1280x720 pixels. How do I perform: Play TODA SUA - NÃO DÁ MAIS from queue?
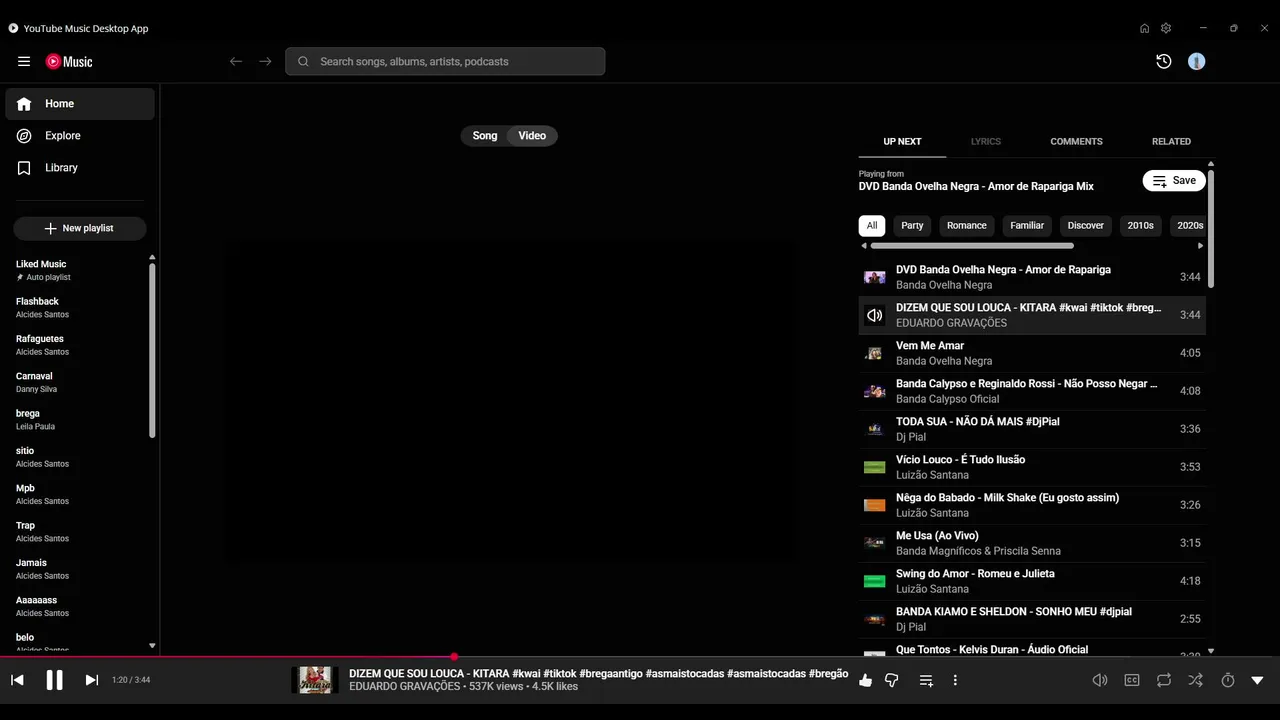pos(1032,429)
